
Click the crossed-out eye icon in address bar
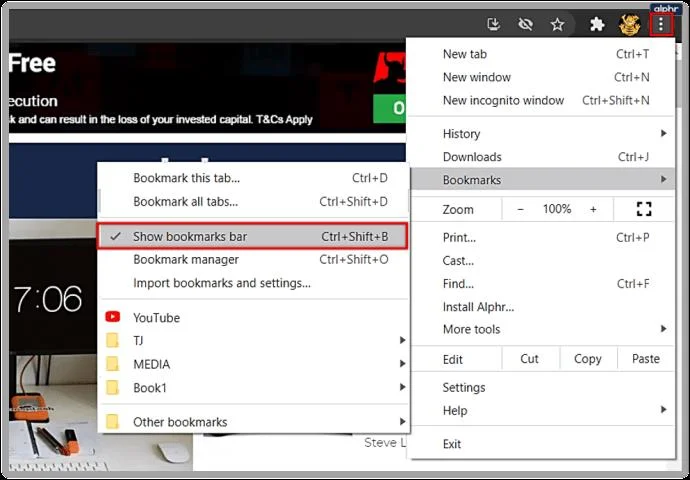pyautogui.click(x=525, y=24)
